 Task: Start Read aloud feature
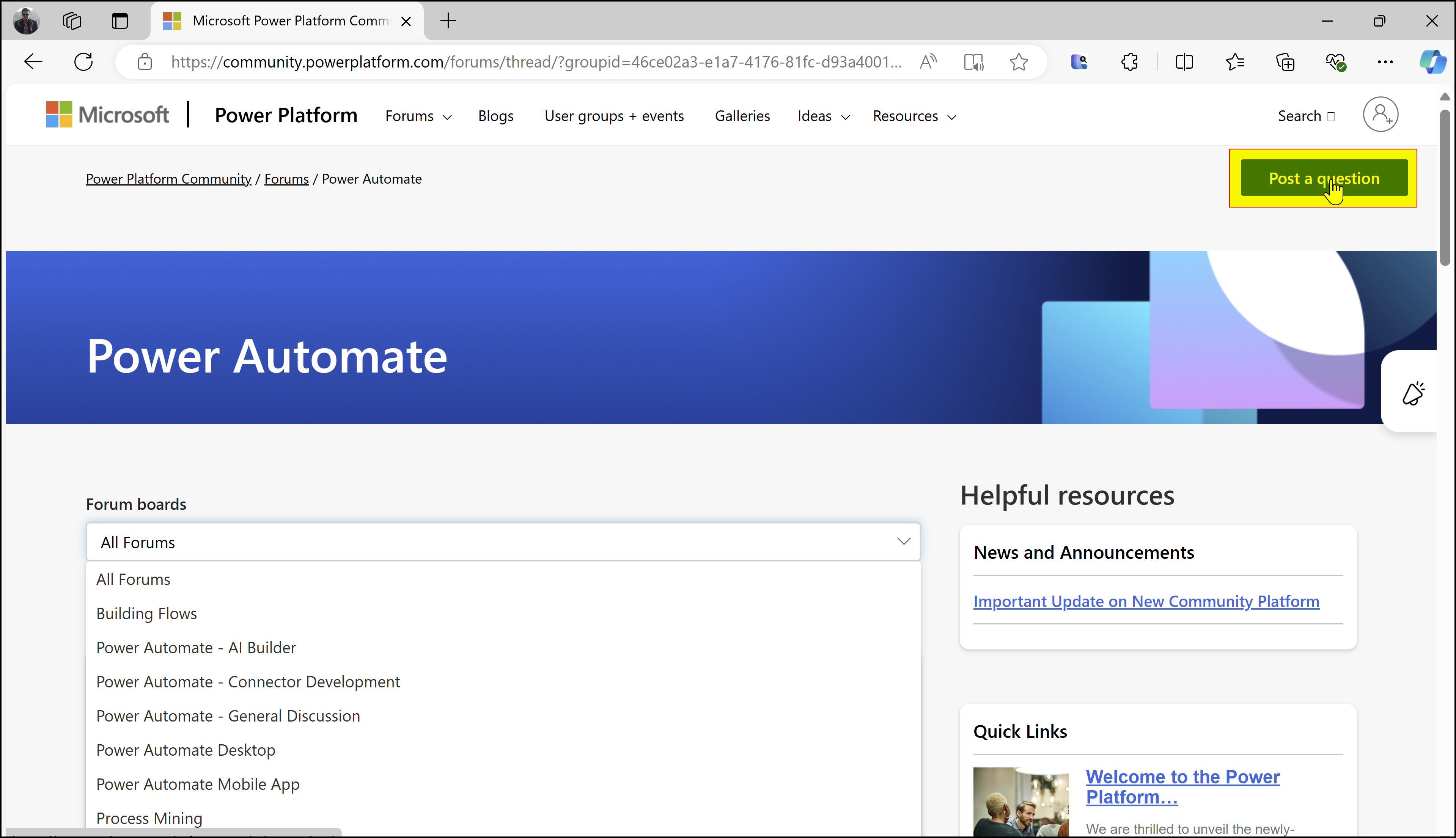(928, 61)
